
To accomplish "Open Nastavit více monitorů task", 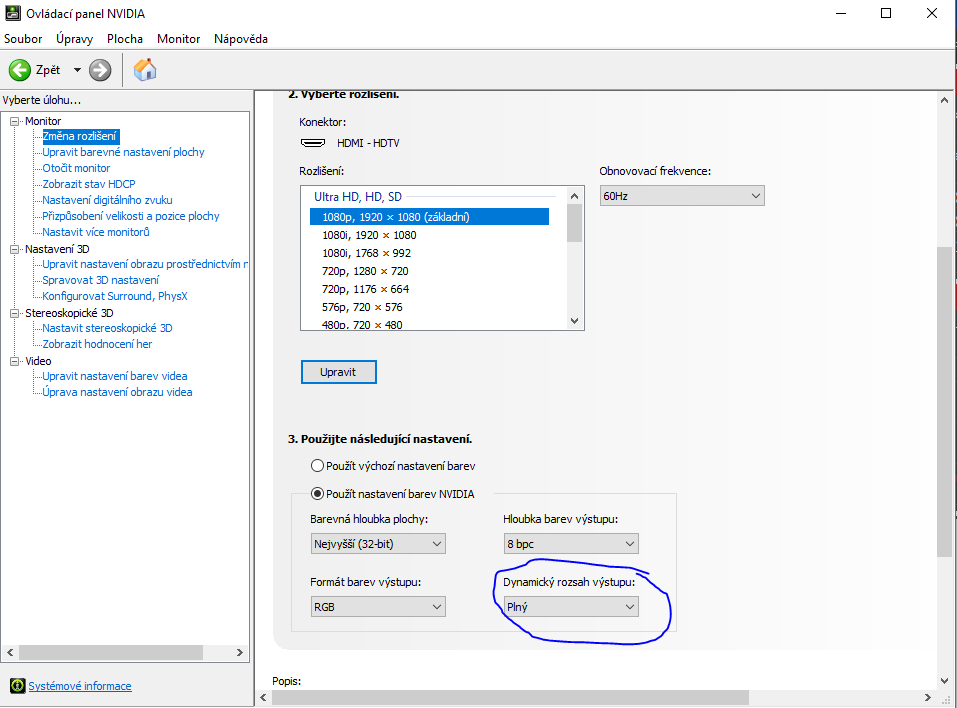I will point(96,232).
